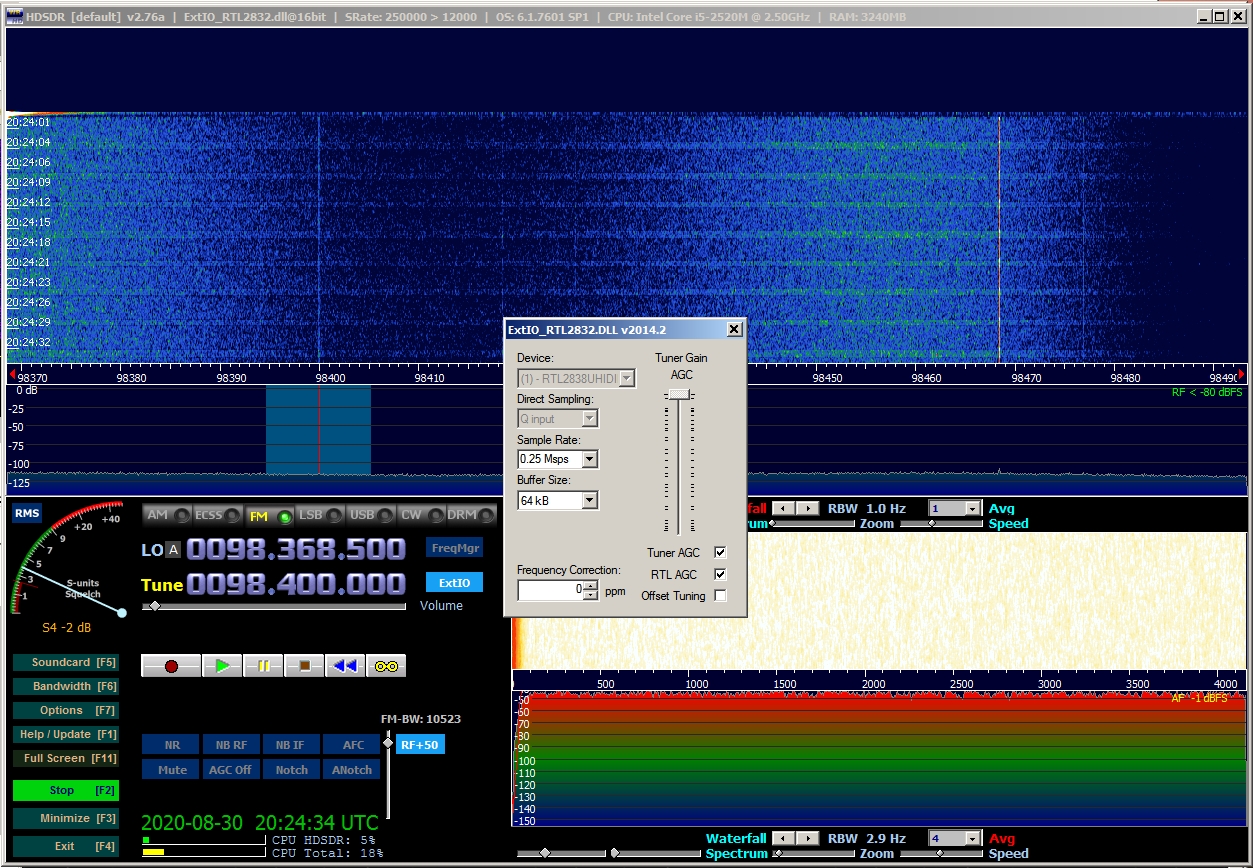Click the left red arrow on the frequency scale
Screen dimensions: 1253x868
point(12,376)
